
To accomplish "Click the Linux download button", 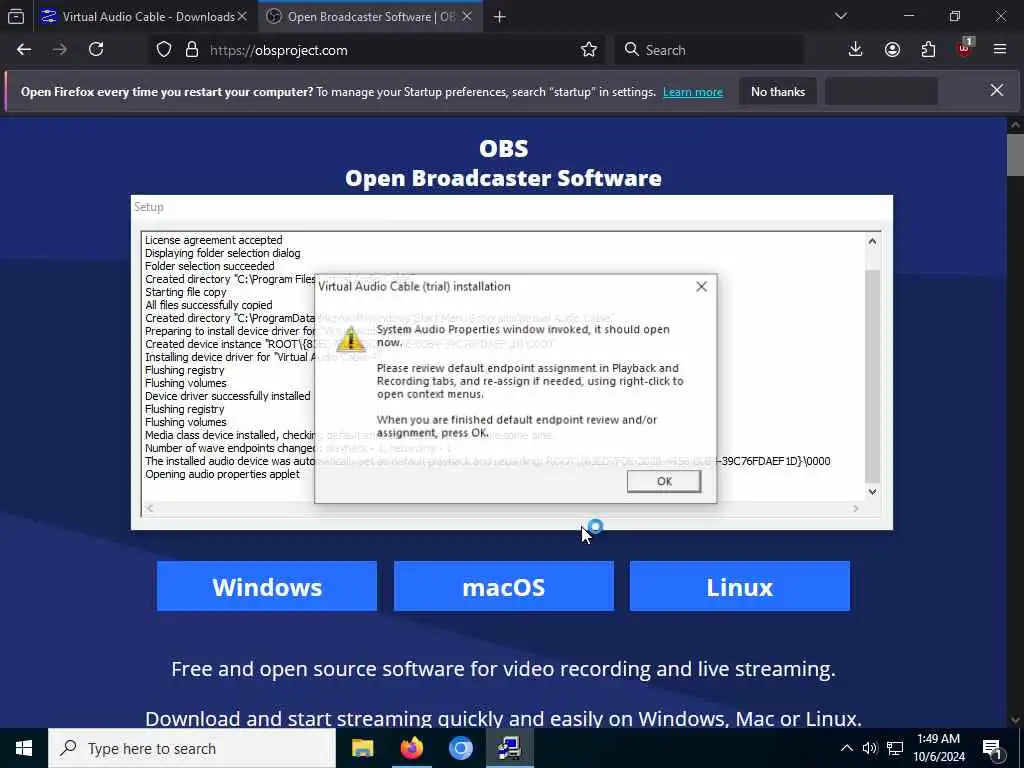I will click(740, 586).
